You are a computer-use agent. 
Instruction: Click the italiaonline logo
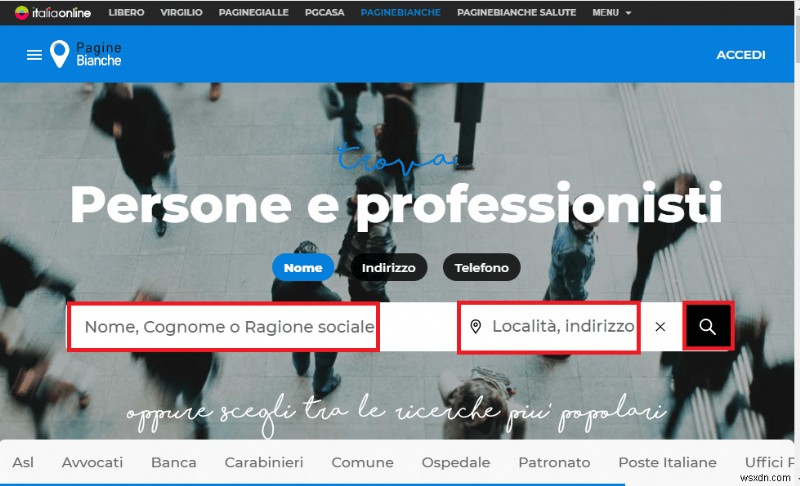(x=53, y=12)
